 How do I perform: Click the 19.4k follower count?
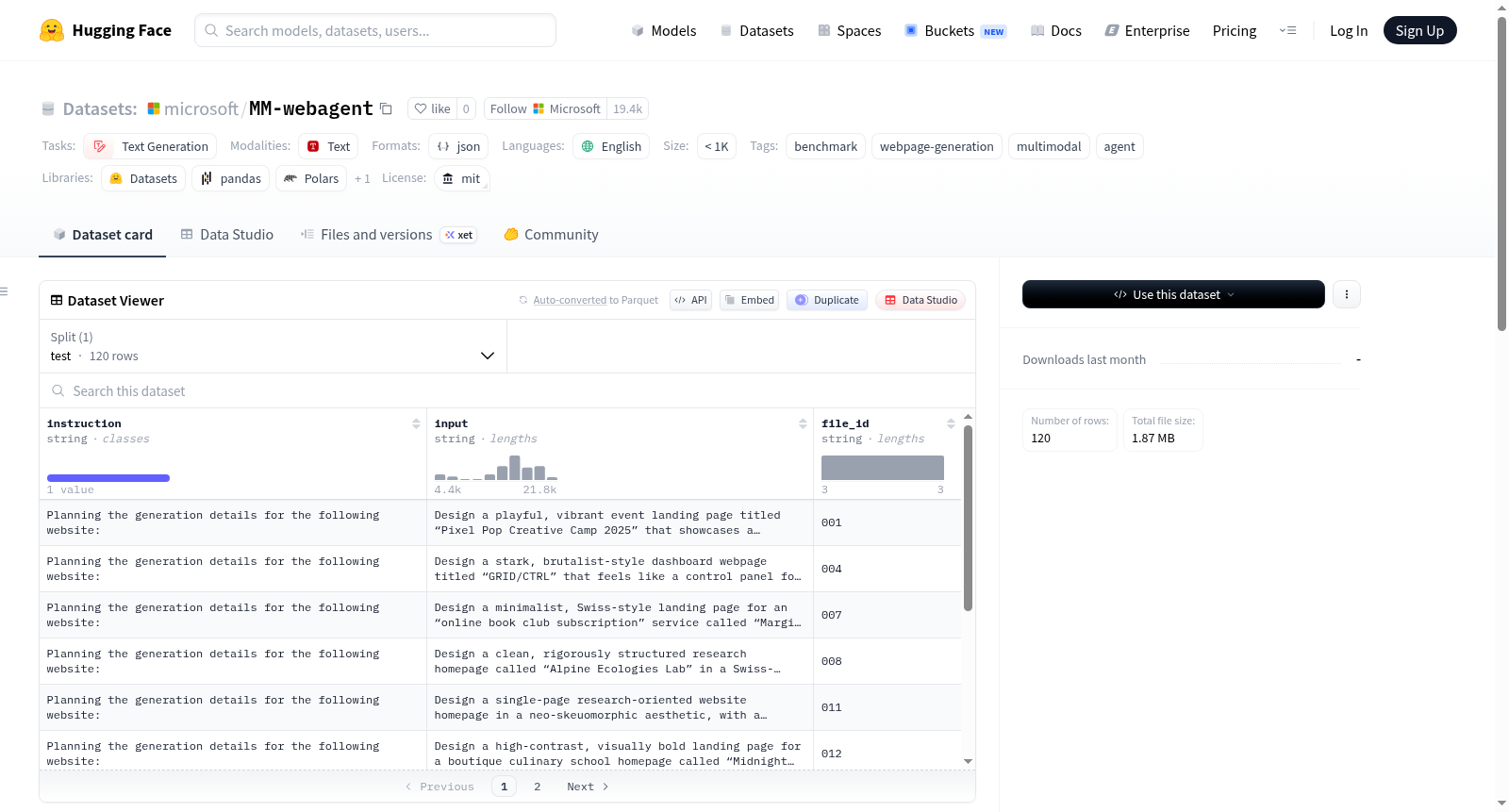pos(627,108)
